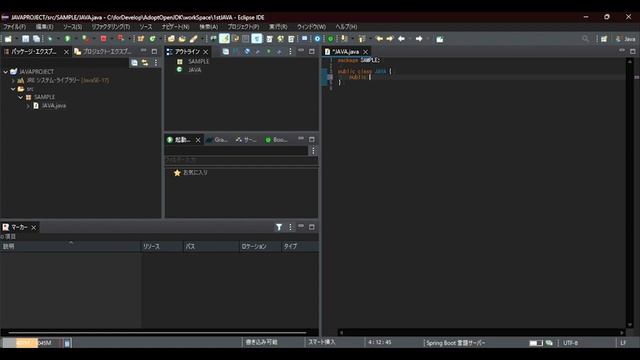The image size is (640, 360).
Task: Select the Java perspective button
Action: click(626, 39)
